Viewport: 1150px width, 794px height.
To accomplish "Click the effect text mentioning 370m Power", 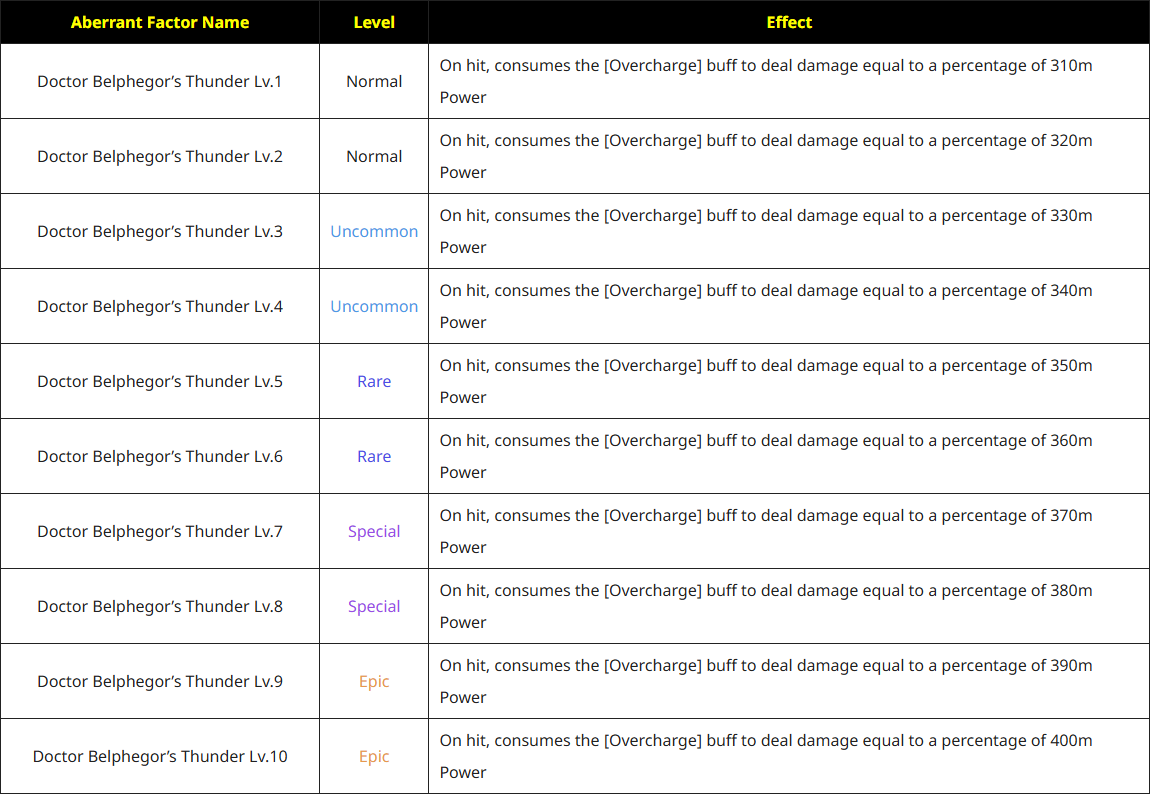I will pyautogui.click(x=766, y=531).
